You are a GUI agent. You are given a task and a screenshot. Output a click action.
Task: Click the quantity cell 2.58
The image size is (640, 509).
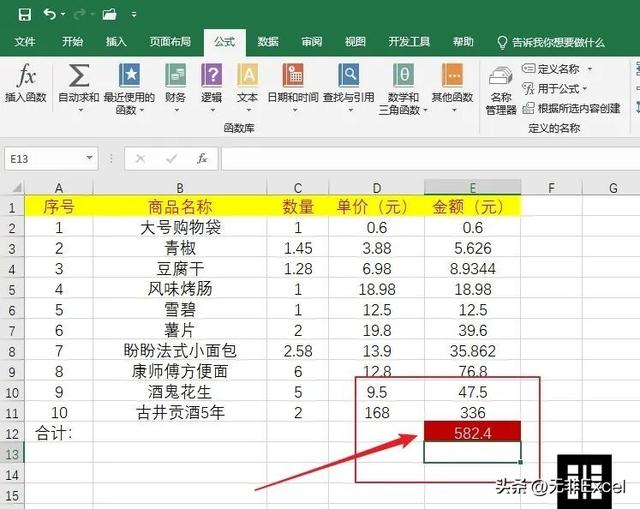(x=298, y=351)
